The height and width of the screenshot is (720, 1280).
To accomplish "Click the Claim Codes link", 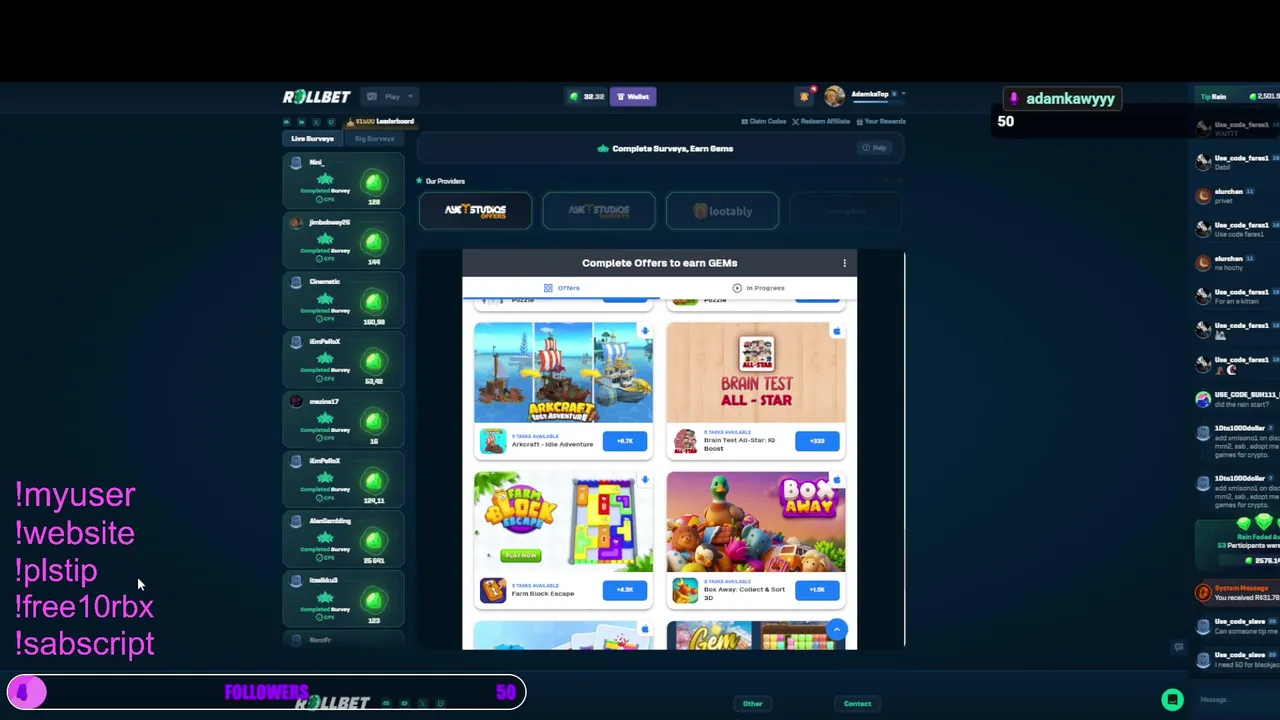I will 764,121.
